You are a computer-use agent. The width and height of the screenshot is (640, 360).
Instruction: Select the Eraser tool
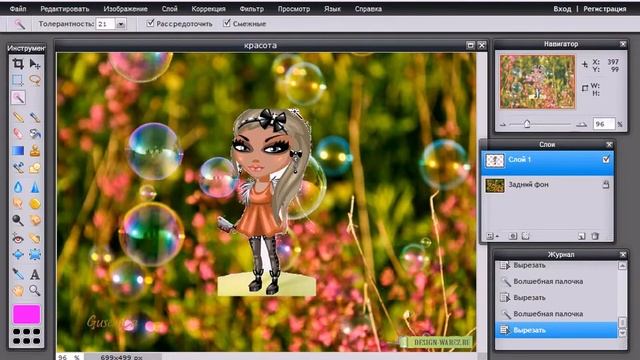pos(18,133)
